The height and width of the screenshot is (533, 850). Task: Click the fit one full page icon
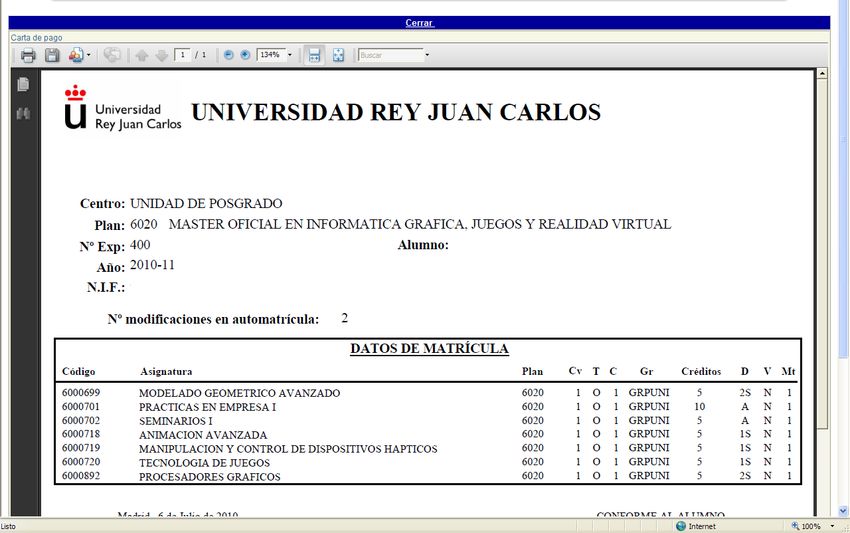pyautogui.click(x=338, y=55)
